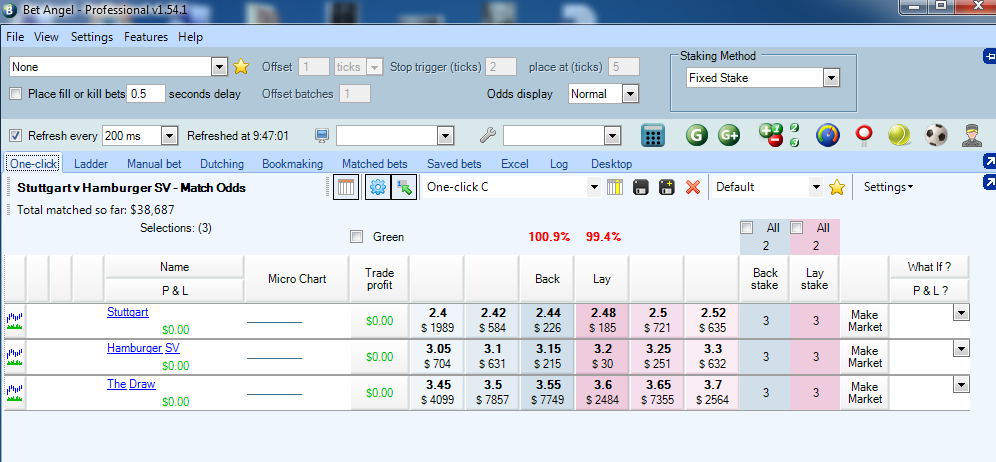The height and width of the screenshot is (462, 996).
Task: Click the fill or kill seconds delay field
Action: 146,94
